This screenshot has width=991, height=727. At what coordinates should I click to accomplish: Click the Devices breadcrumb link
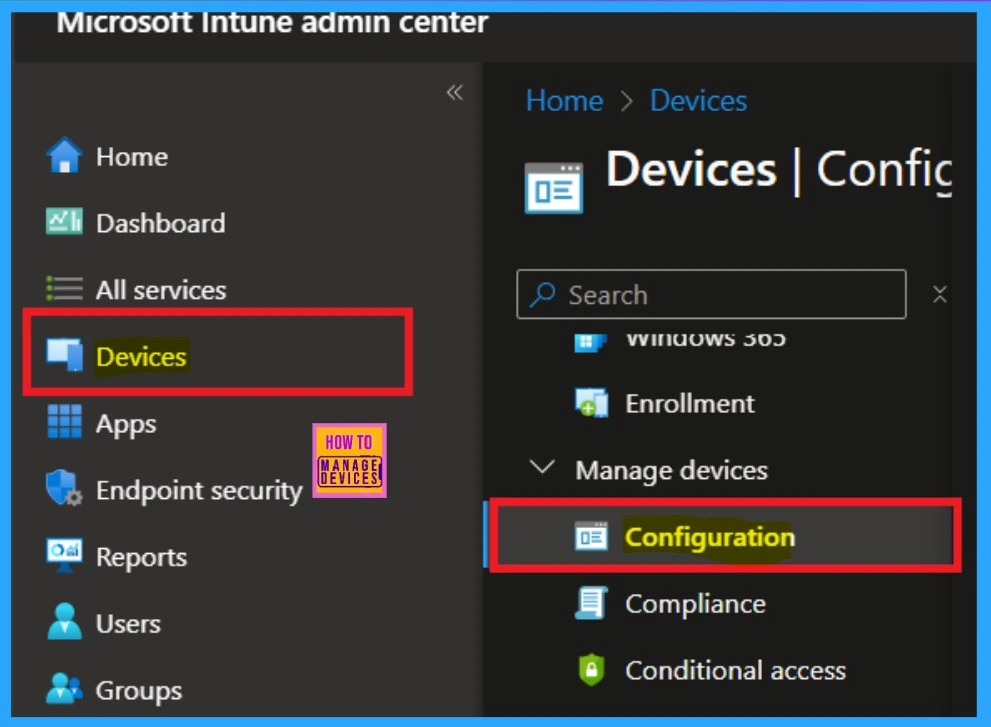point(698,101)
